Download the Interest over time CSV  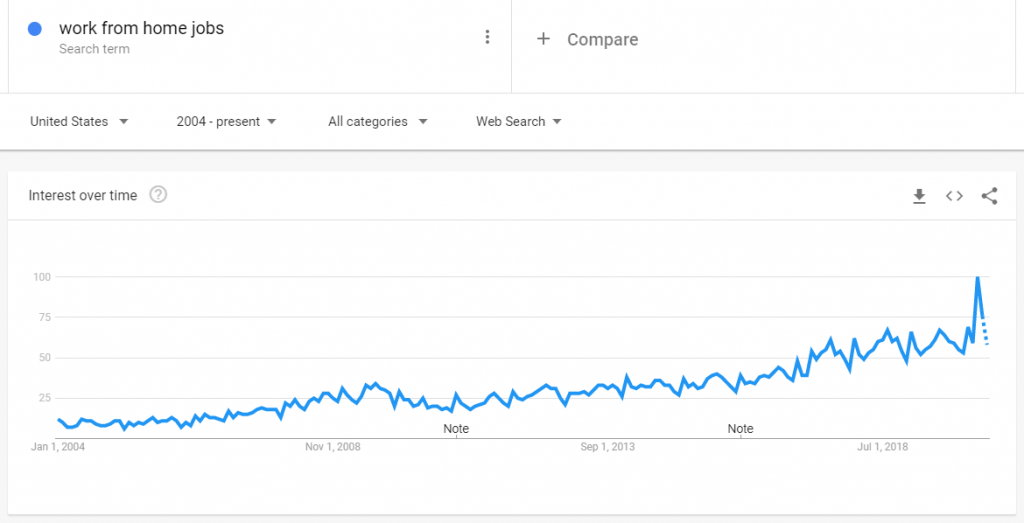[x=919, y=196]
